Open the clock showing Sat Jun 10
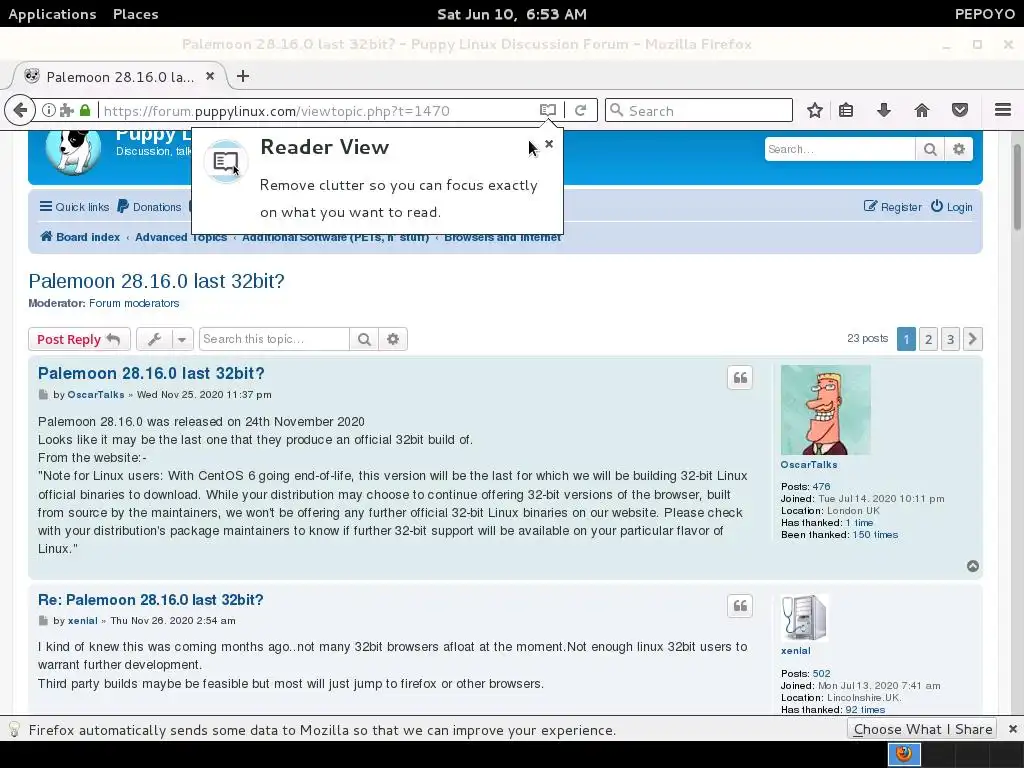The height and width of the screenshot is (768, 1024). 512,14
